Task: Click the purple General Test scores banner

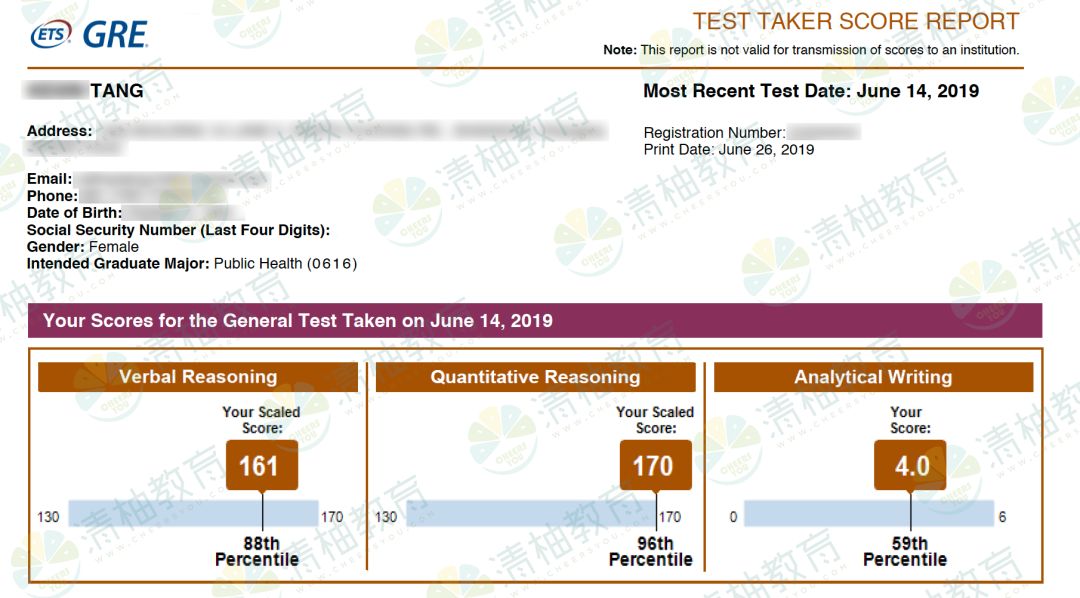Action: 534,320
